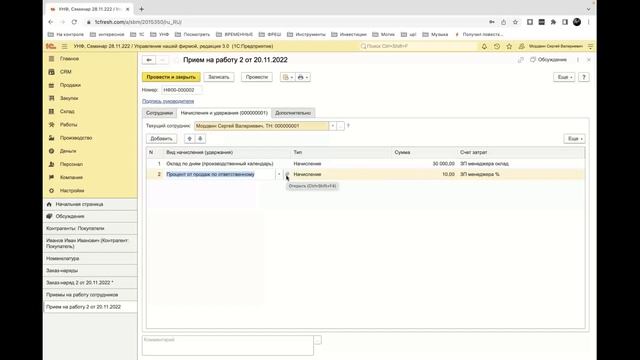Go to Работы section
The height and width of the screenshot is (360, 640).
(68, 124)
